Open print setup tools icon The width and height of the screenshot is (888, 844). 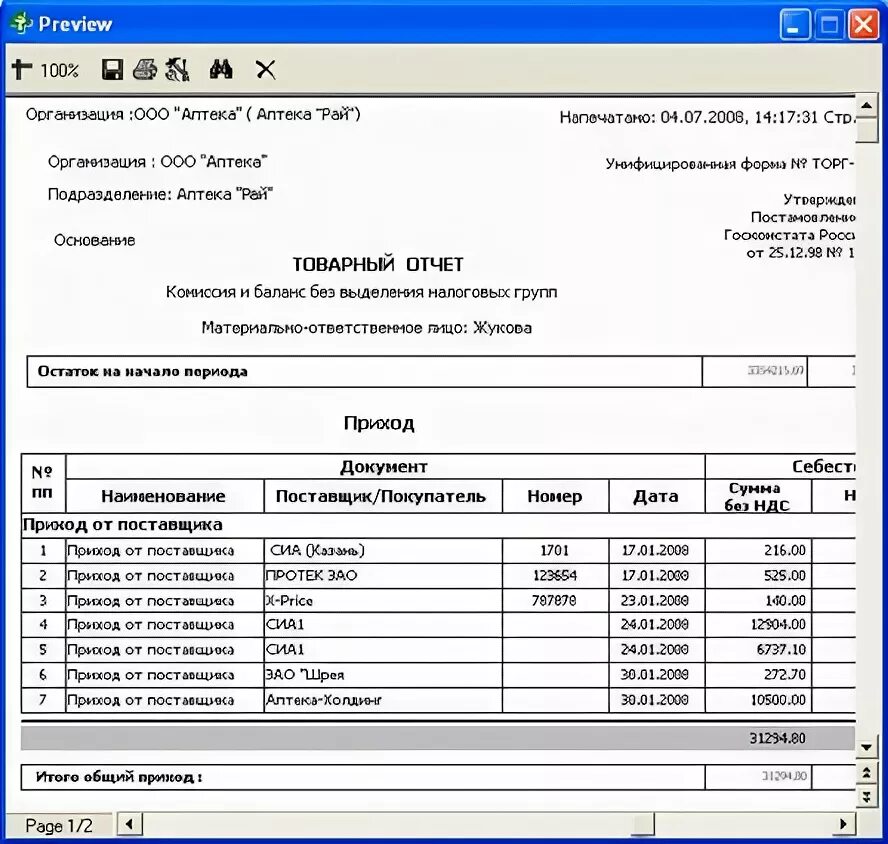[x=177, y=70]
